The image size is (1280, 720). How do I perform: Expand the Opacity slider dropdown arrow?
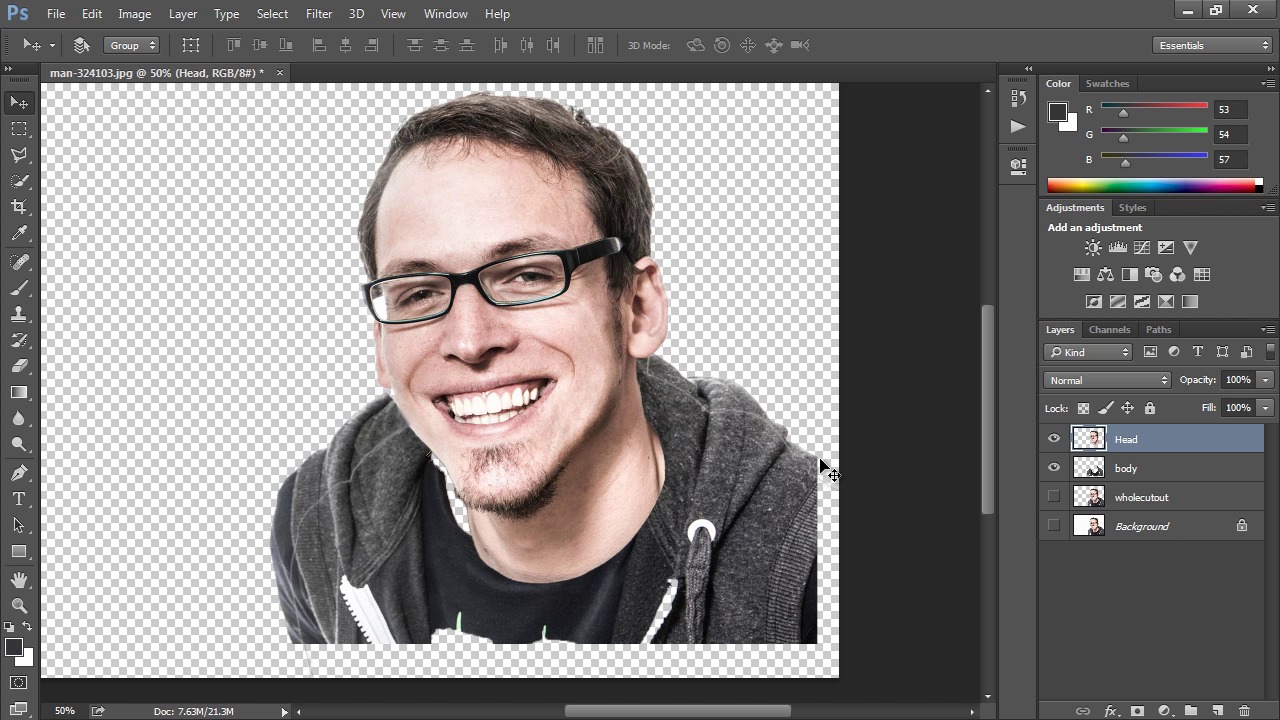pyautogui.click(x=1265, y=380)
